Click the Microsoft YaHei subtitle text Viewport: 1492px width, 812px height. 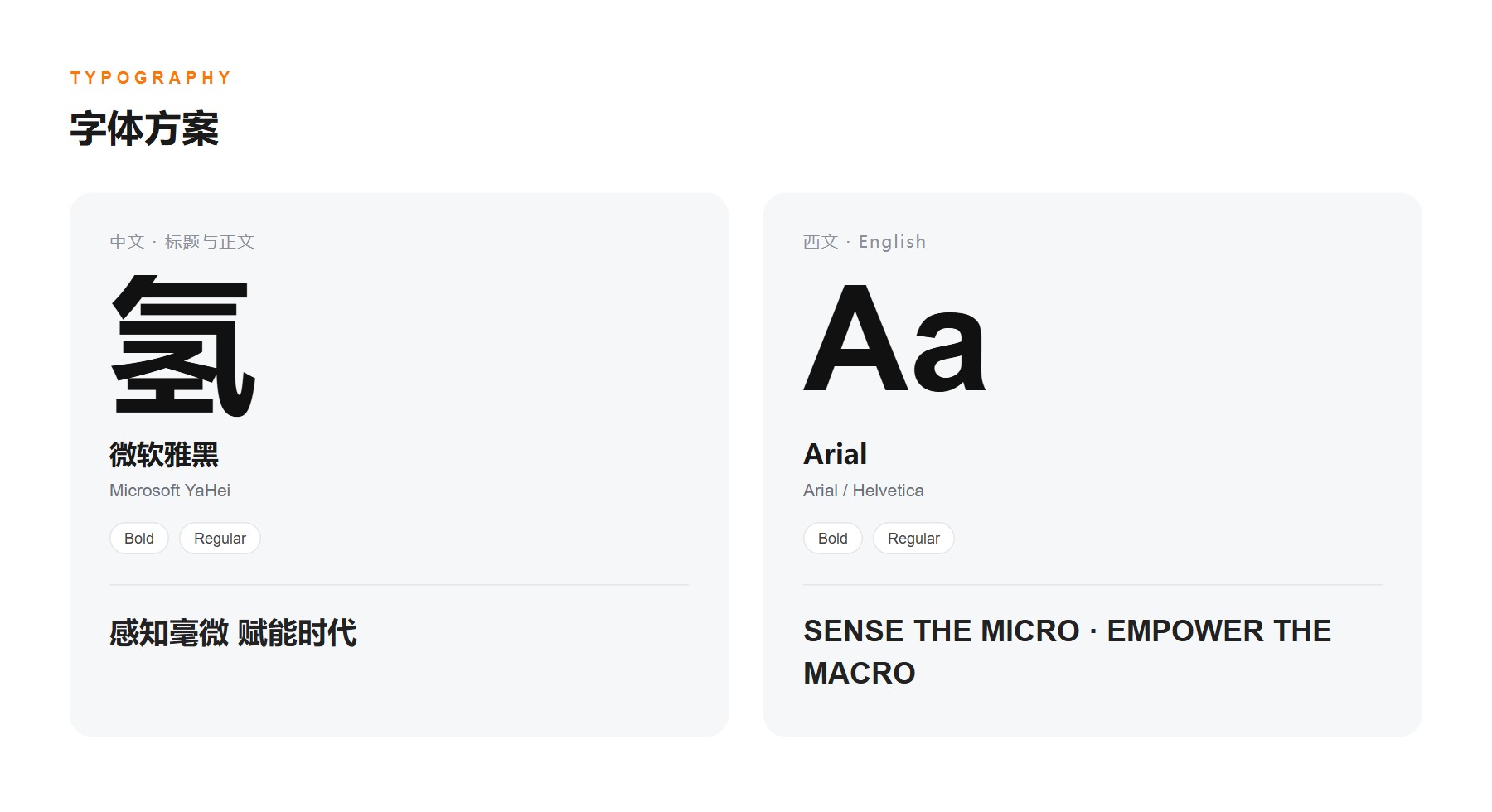(x=170, y=491)
